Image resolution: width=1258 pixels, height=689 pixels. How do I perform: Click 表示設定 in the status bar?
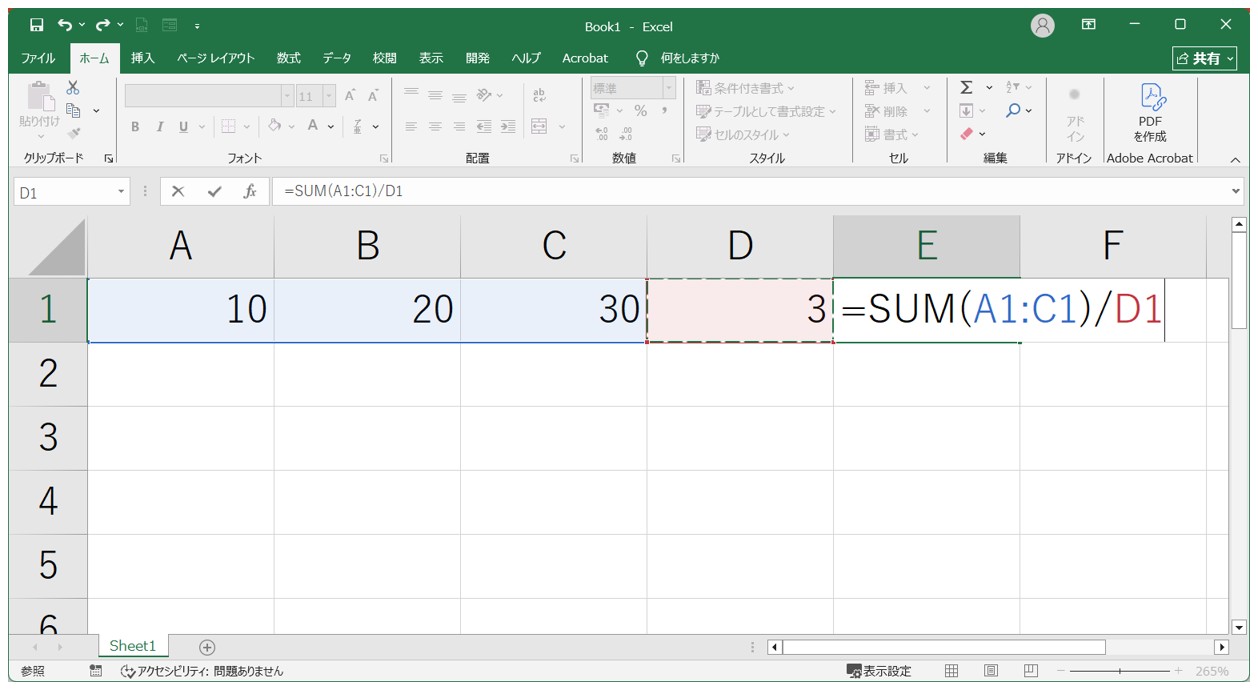[x=879, y=671]
